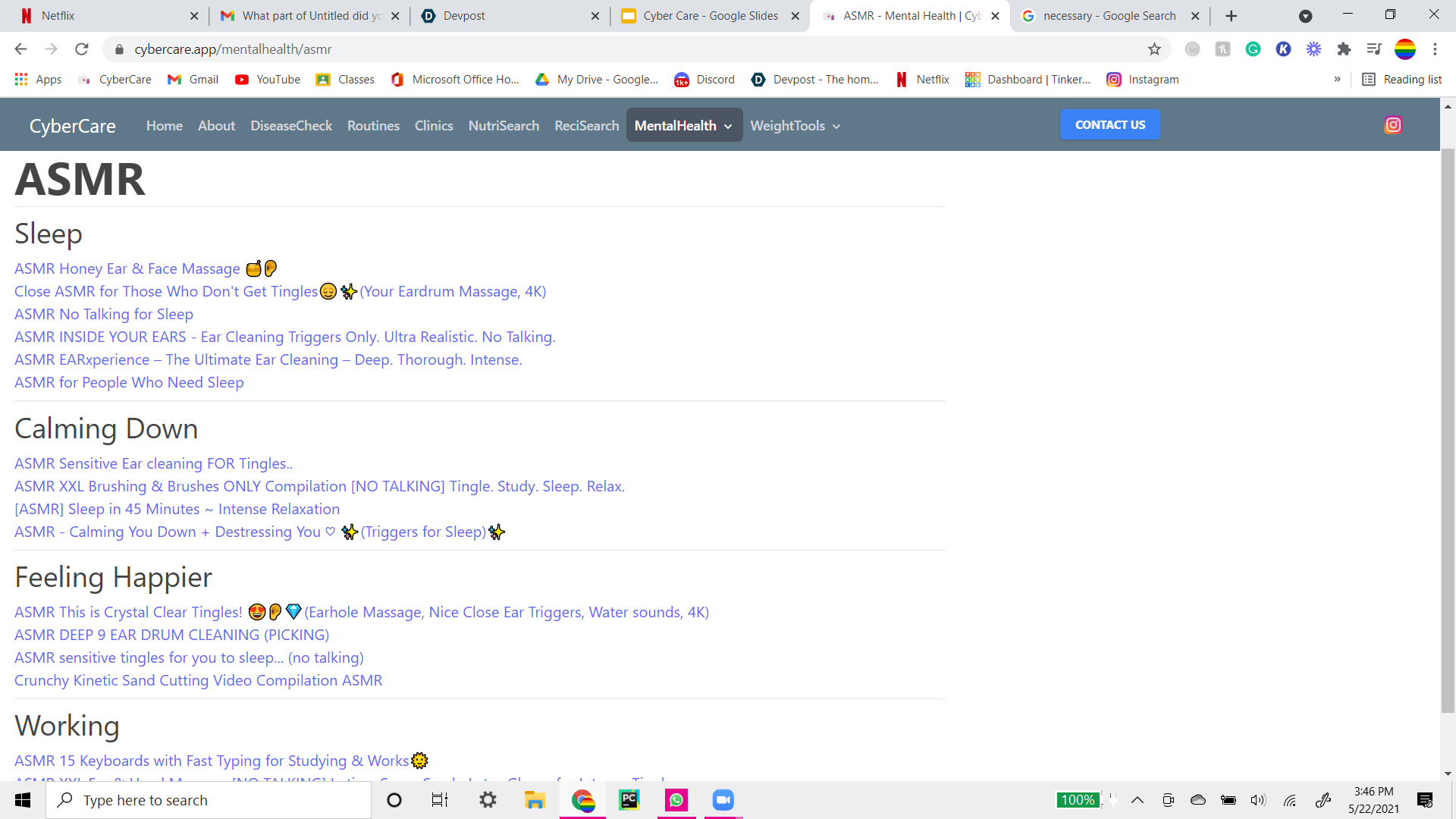Screen dimensions: 1456x819
Task: Bookmark this page with the star icon
Action: pyautogui.click(x=1154, y=49)
